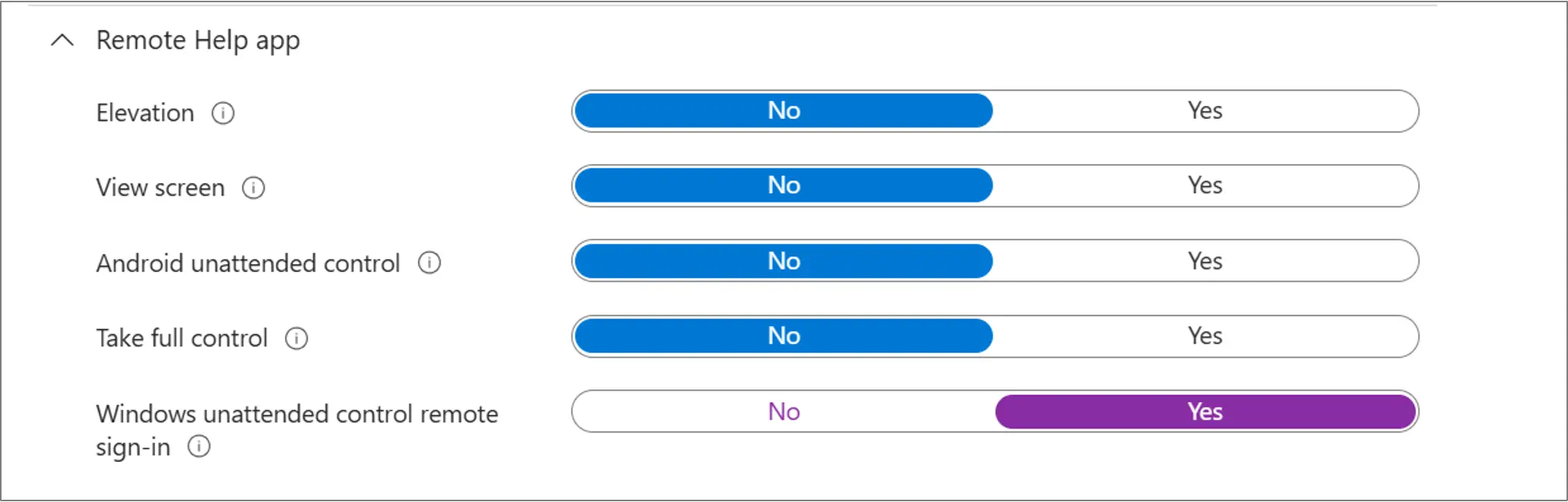Show info for Take full control
Screen dimensions: 1568x502
coord(296,338)
